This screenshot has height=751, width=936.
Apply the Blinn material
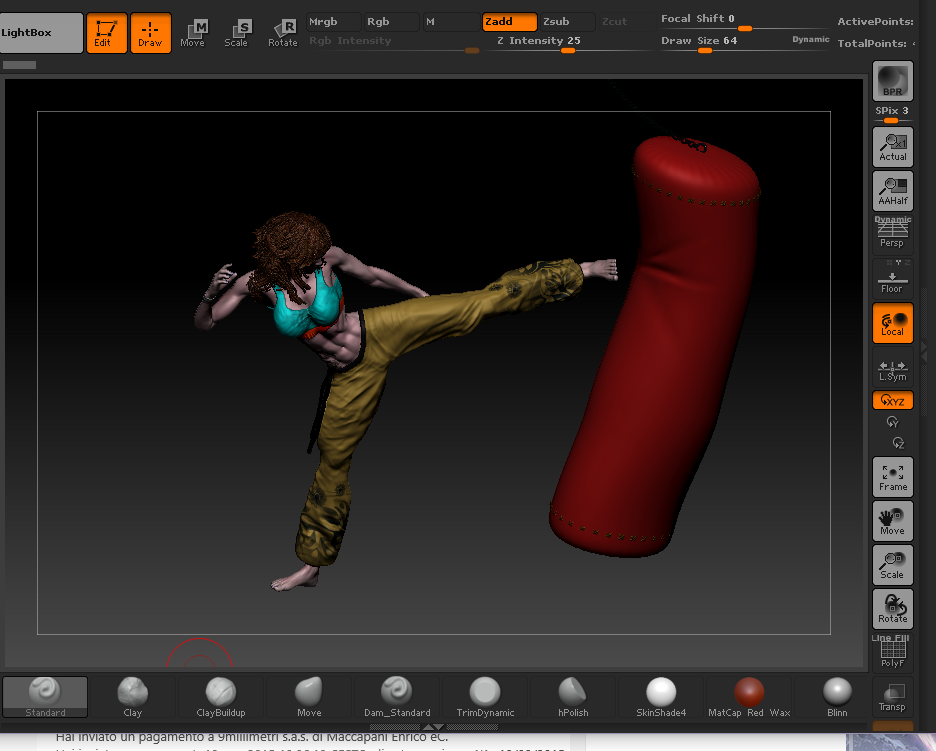[837, 697]
